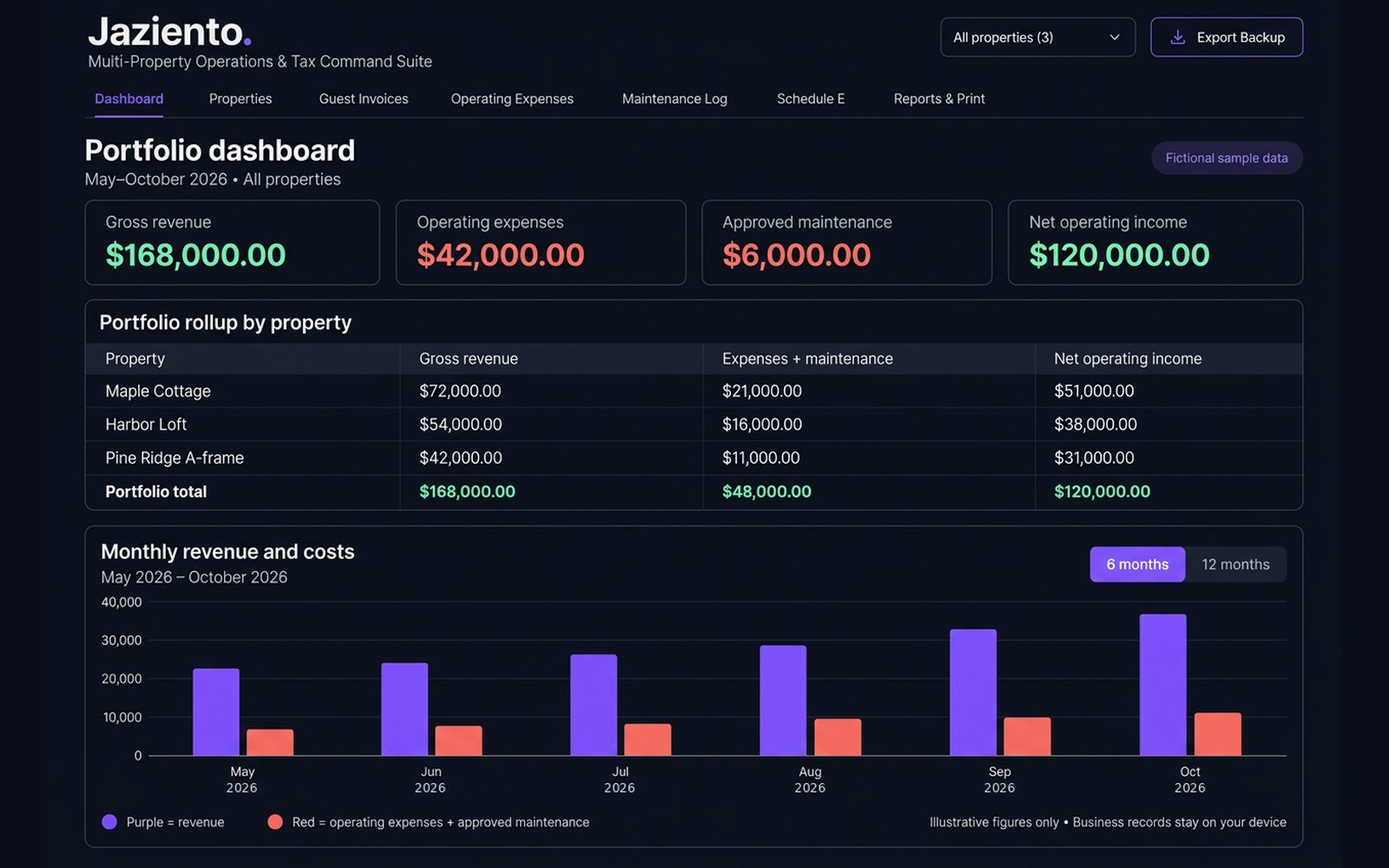Click the Portfolio total row label
Screen dimensions: 1389x868
click(156, 491)
